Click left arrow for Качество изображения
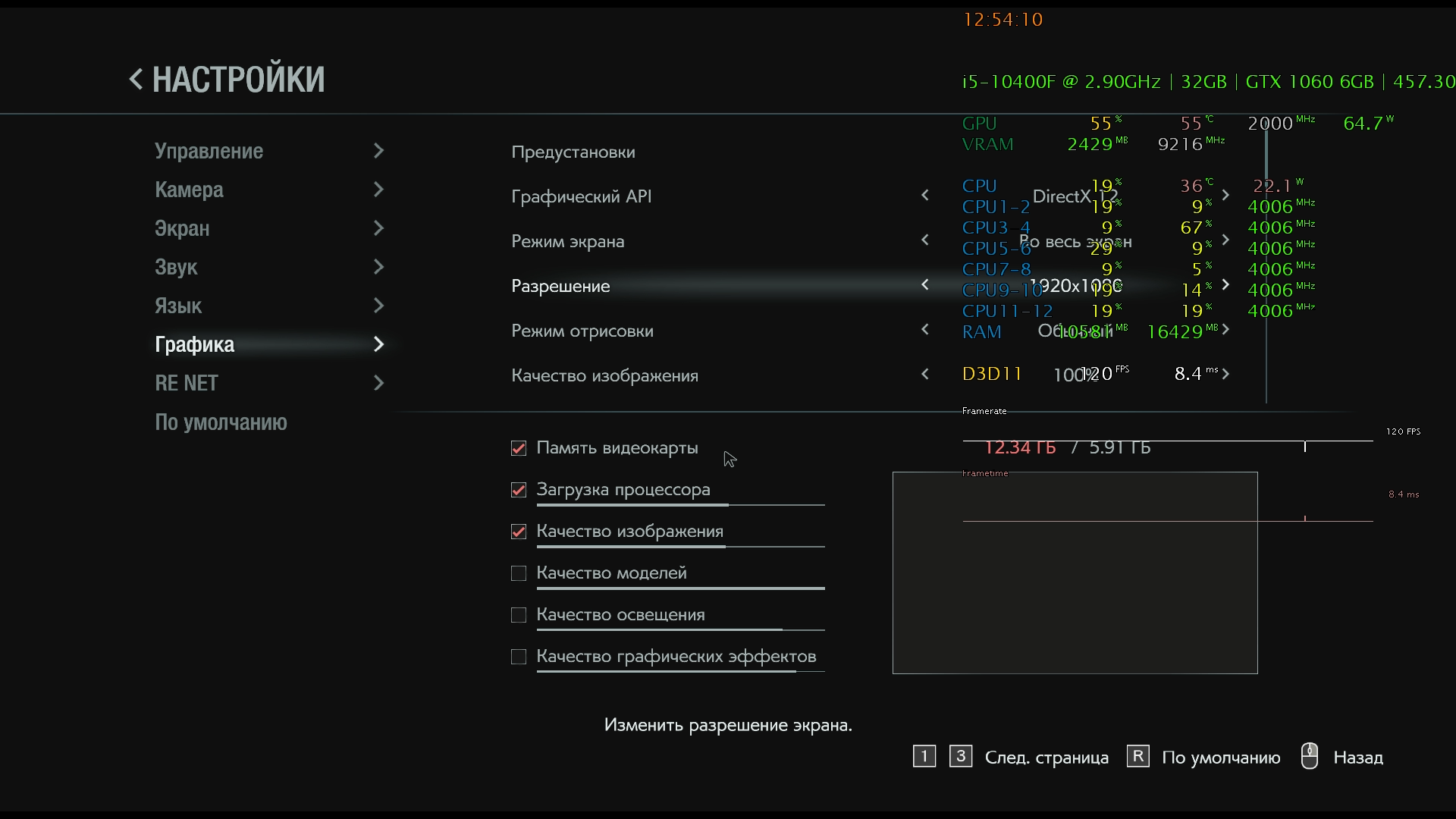Viewport: 1456px width, 819px height. tap(924, 375)
